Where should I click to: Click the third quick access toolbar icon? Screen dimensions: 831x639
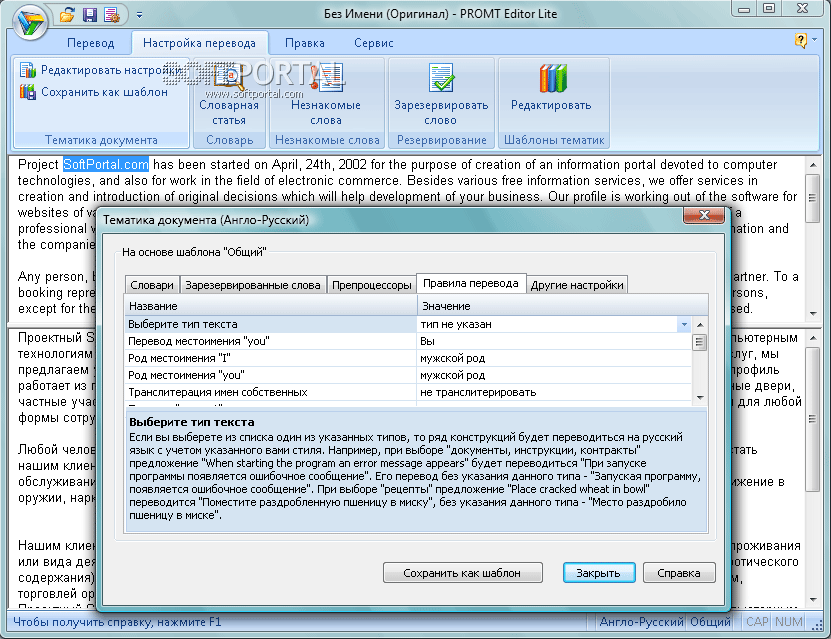click(112, 15)
